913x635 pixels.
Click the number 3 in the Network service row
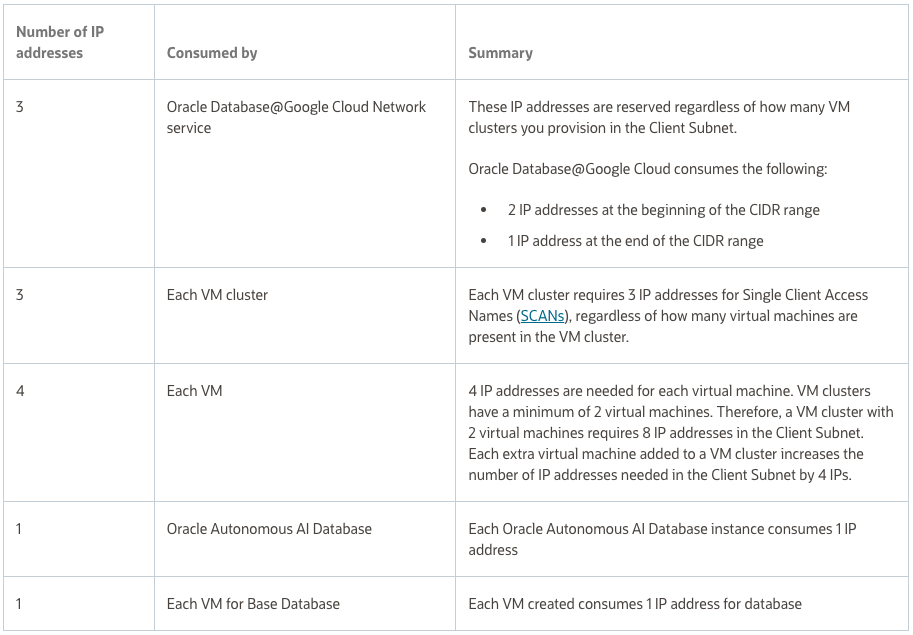pos(20,107)
